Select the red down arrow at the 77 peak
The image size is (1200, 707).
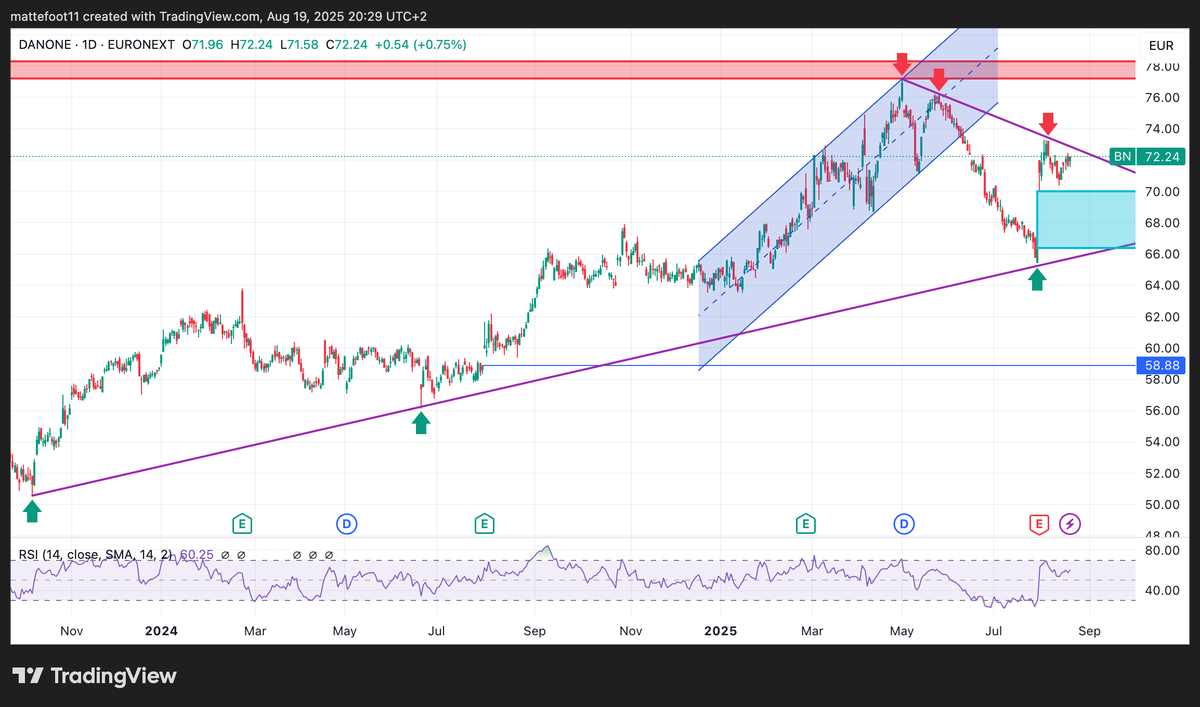coord(902,64)
